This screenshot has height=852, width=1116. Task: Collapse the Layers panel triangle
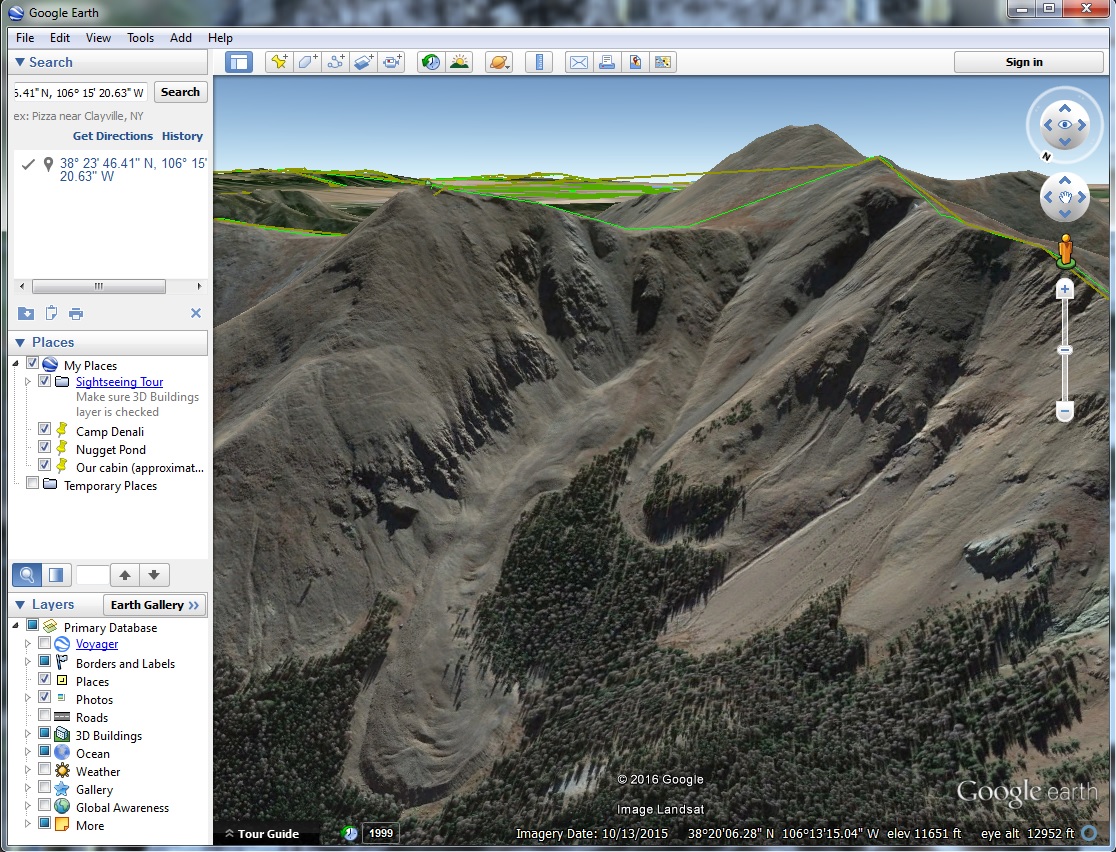point(20,604)
